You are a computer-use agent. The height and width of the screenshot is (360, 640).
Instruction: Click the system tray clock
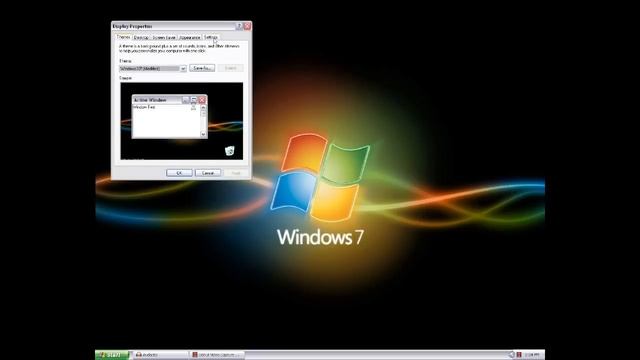coord(532,355)
